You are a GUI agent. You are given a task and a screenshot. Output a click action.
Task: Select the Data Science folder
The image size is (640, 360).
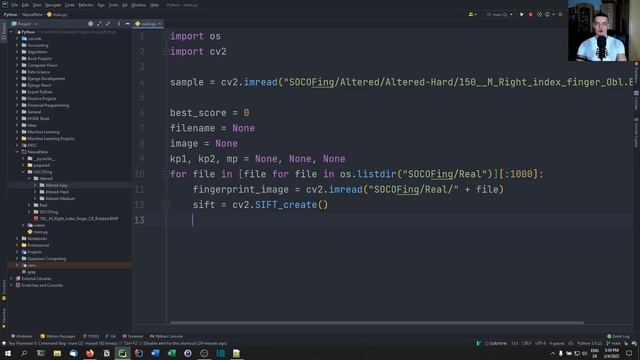pos(38,72)
